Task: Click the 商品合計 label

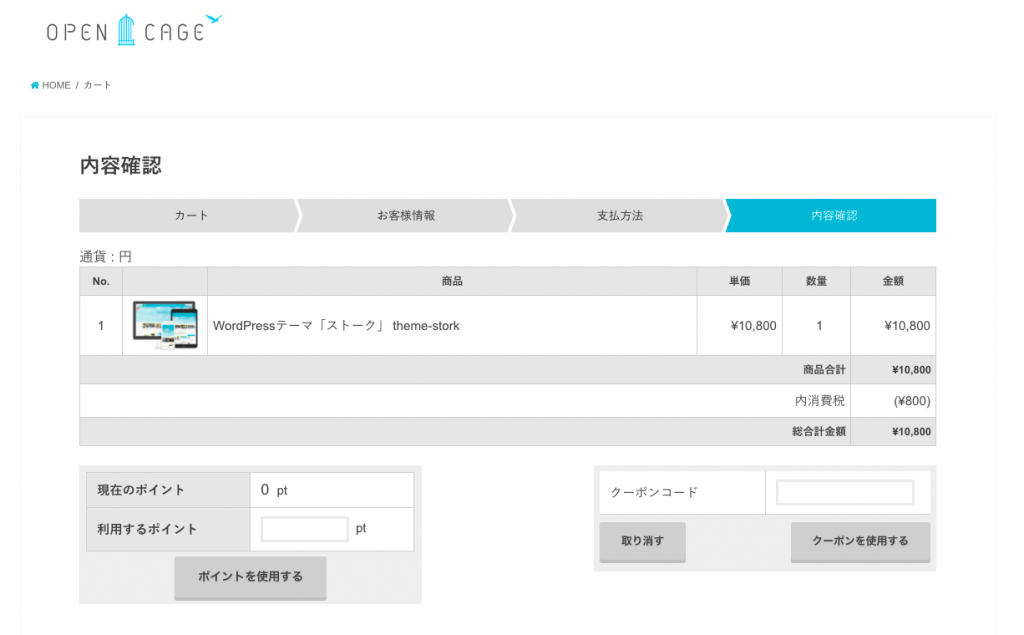Action: pos(824,370)
